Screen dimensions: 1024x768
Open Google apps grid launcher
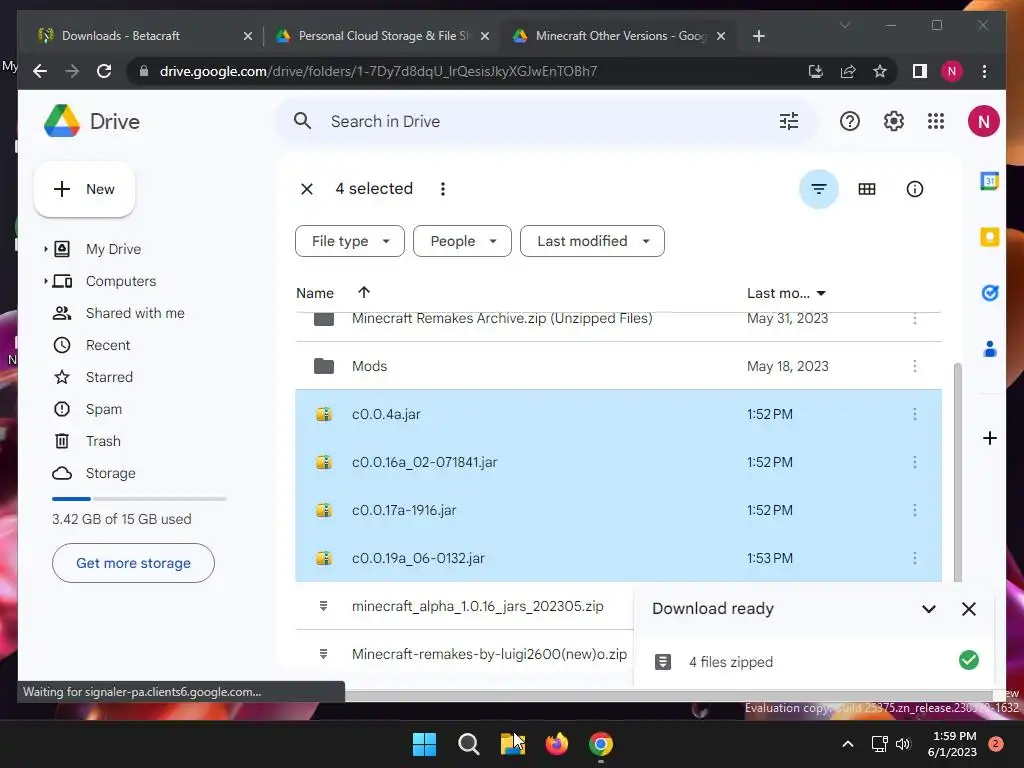pos(936,121)
